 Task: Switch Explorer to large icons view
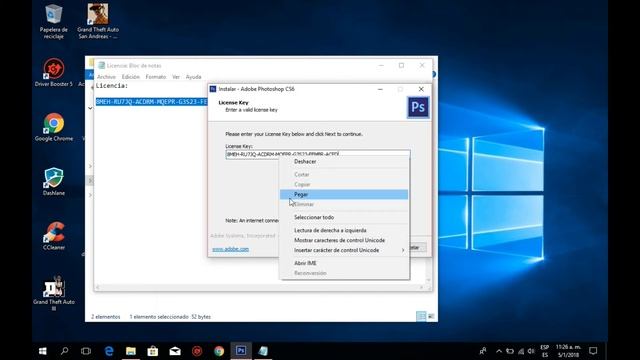point(431,316)
